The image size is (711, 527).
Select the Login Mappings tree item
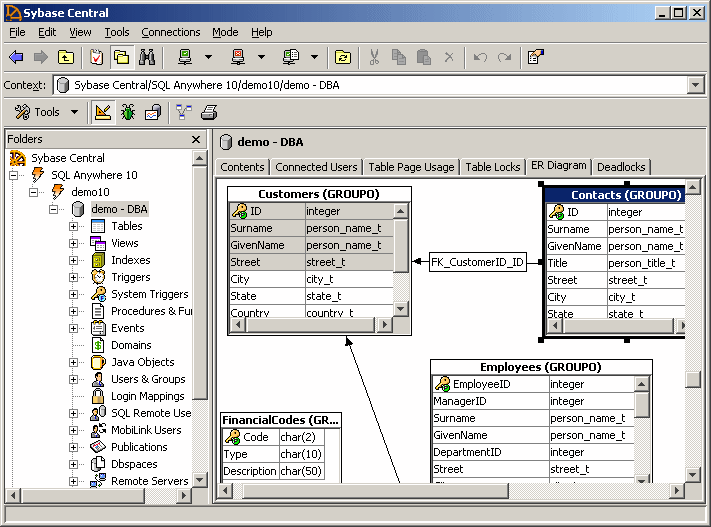[148, 396]
